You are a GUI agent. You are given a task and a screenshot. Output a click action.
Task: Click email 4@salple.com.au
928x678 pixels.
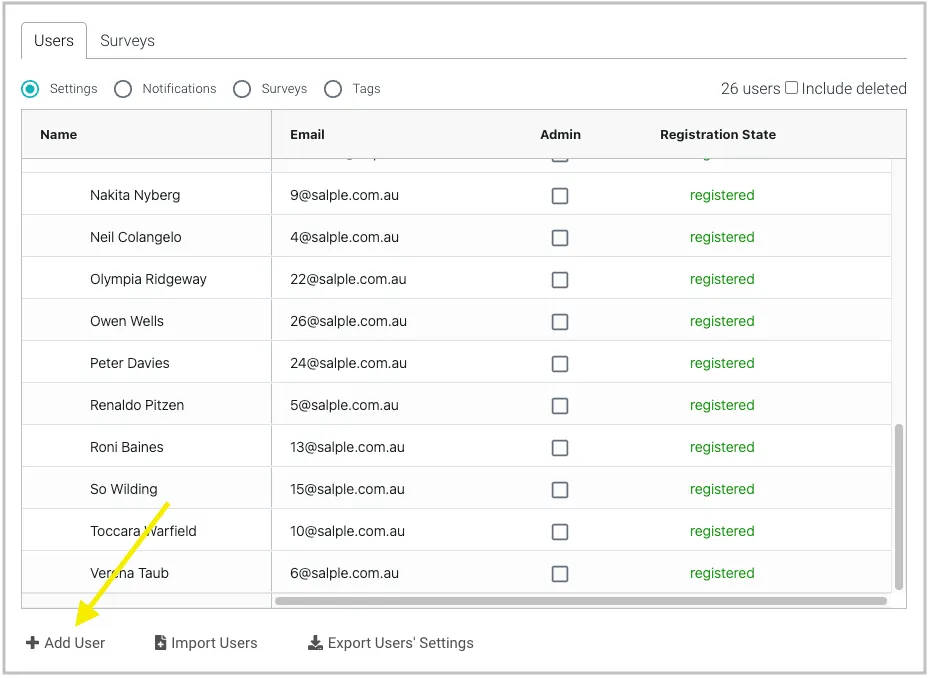[344, 237]
